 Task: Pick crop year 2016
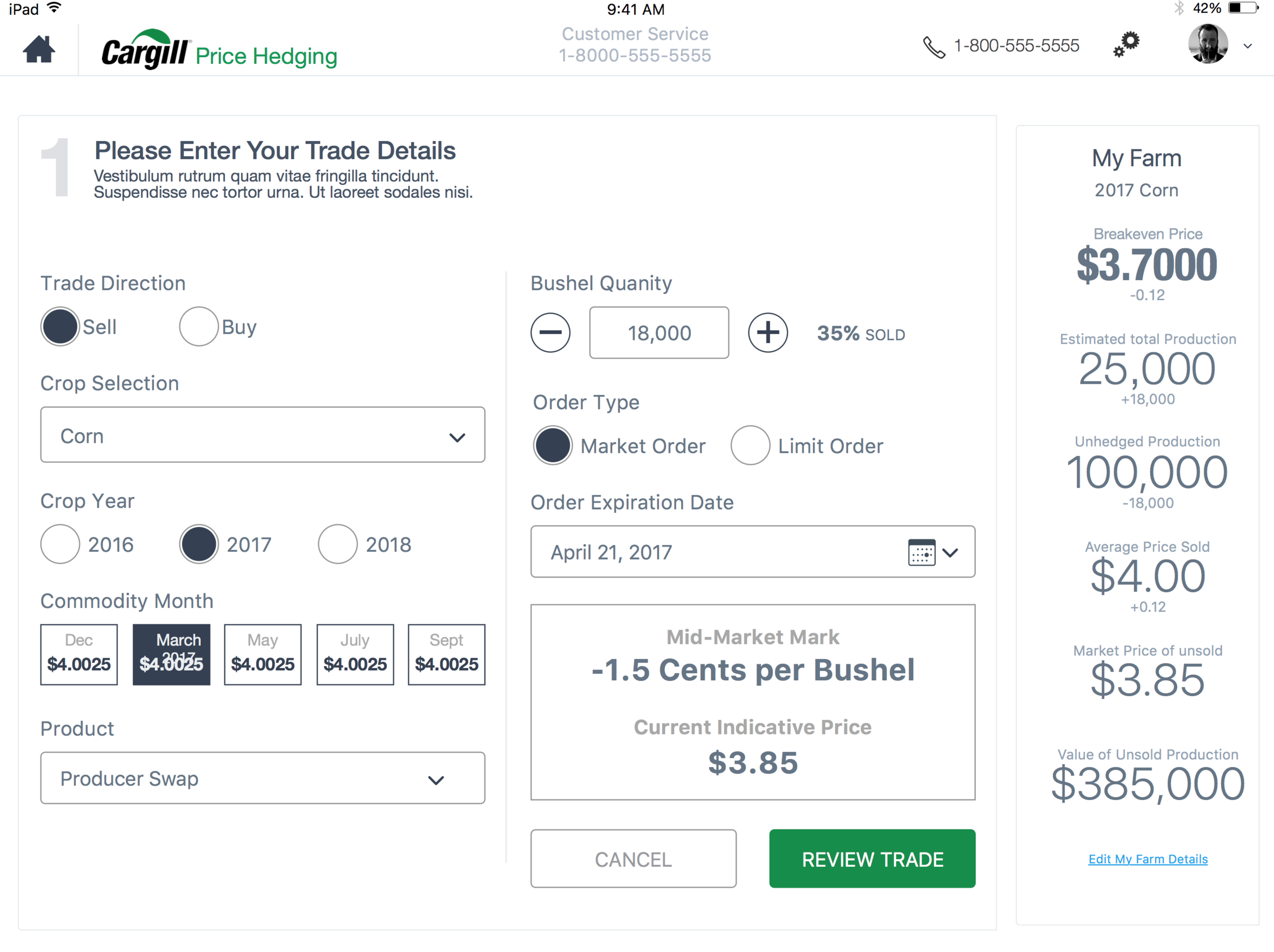tap(60, 544)
